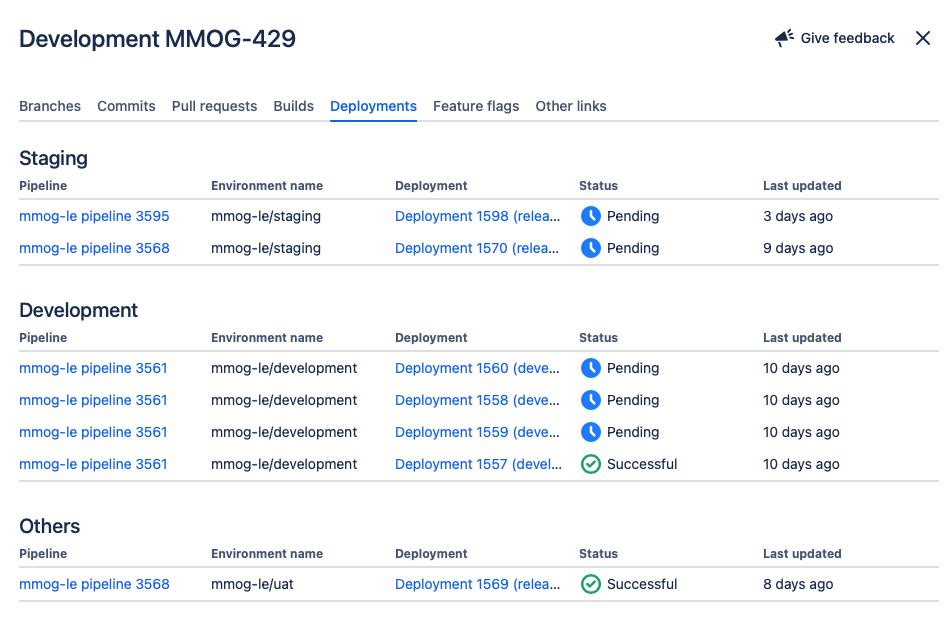Click Successful checkmark icon for Deployment 1569

pyautogui.click(x=591, y=584)
